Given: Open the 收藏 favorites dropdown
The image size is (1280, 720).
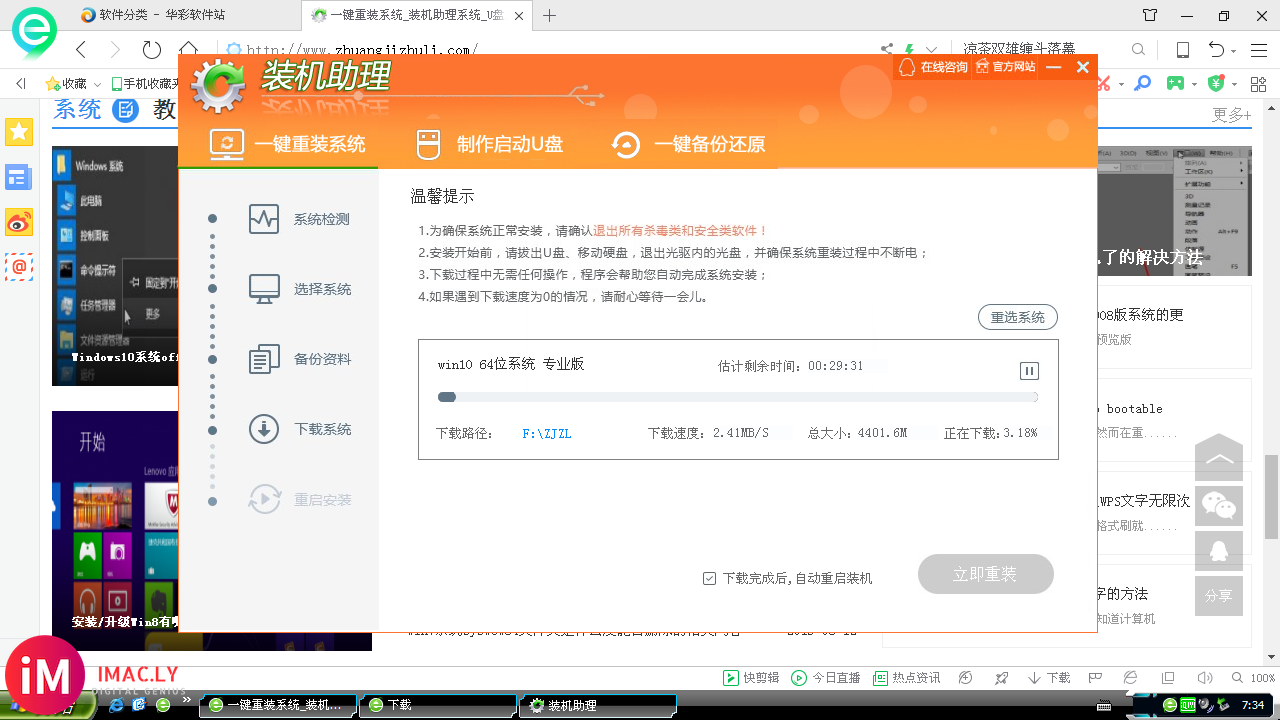Looking at the screenshot, I should tap(74, 84).
